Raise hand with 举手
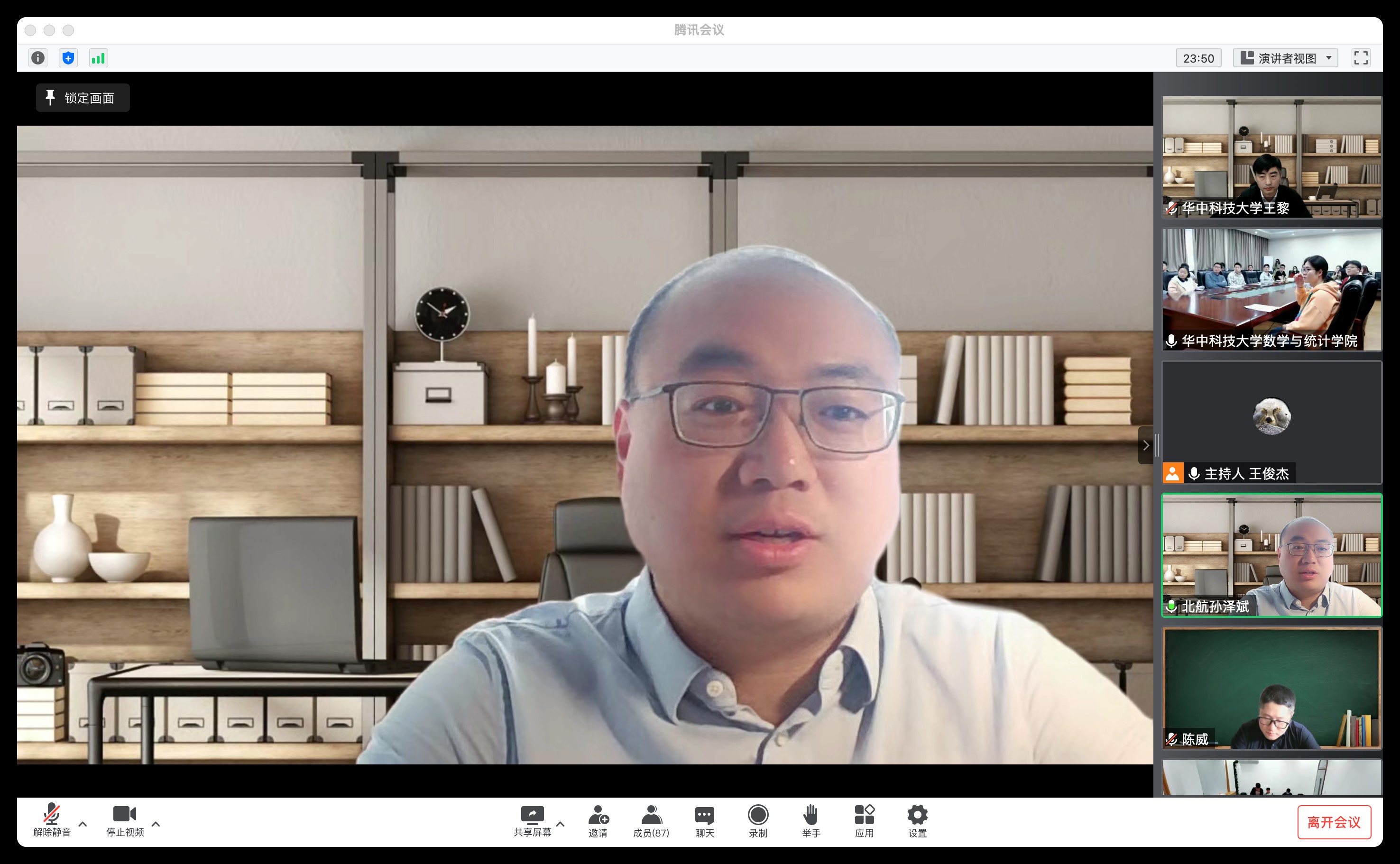The width and height of the screenshot is (1400, 864). (811, 821)
